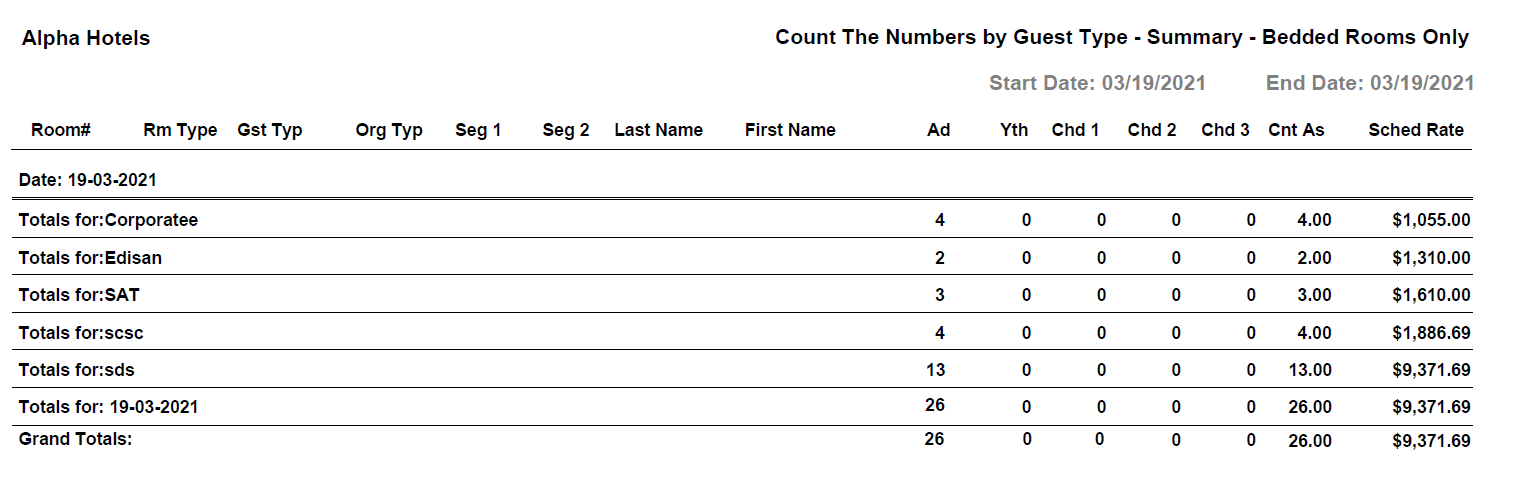Select the Rm Type column header
This screenshot has width=1522, height=486.
(x=180, y=130)
